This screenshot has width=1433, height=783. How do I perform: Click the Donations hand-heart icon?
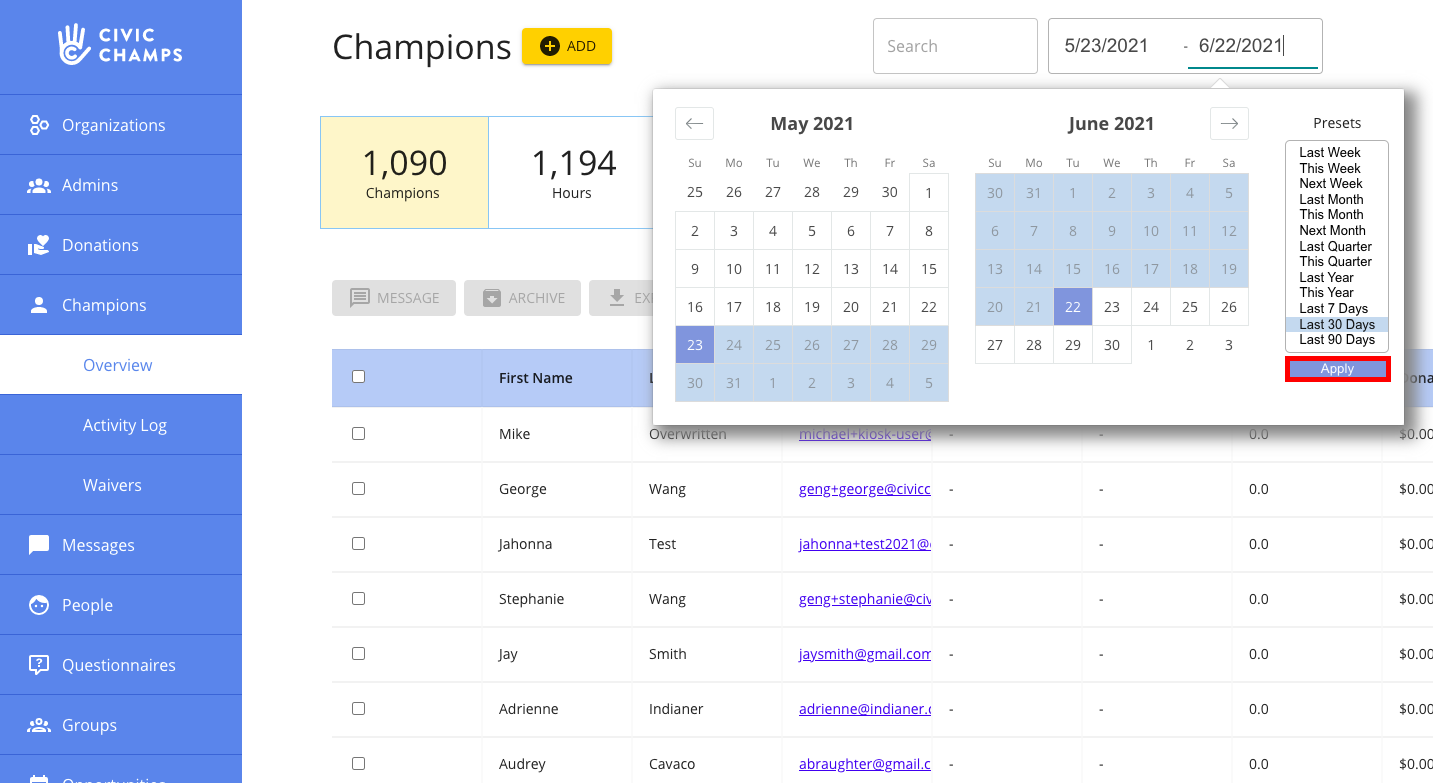39,245
